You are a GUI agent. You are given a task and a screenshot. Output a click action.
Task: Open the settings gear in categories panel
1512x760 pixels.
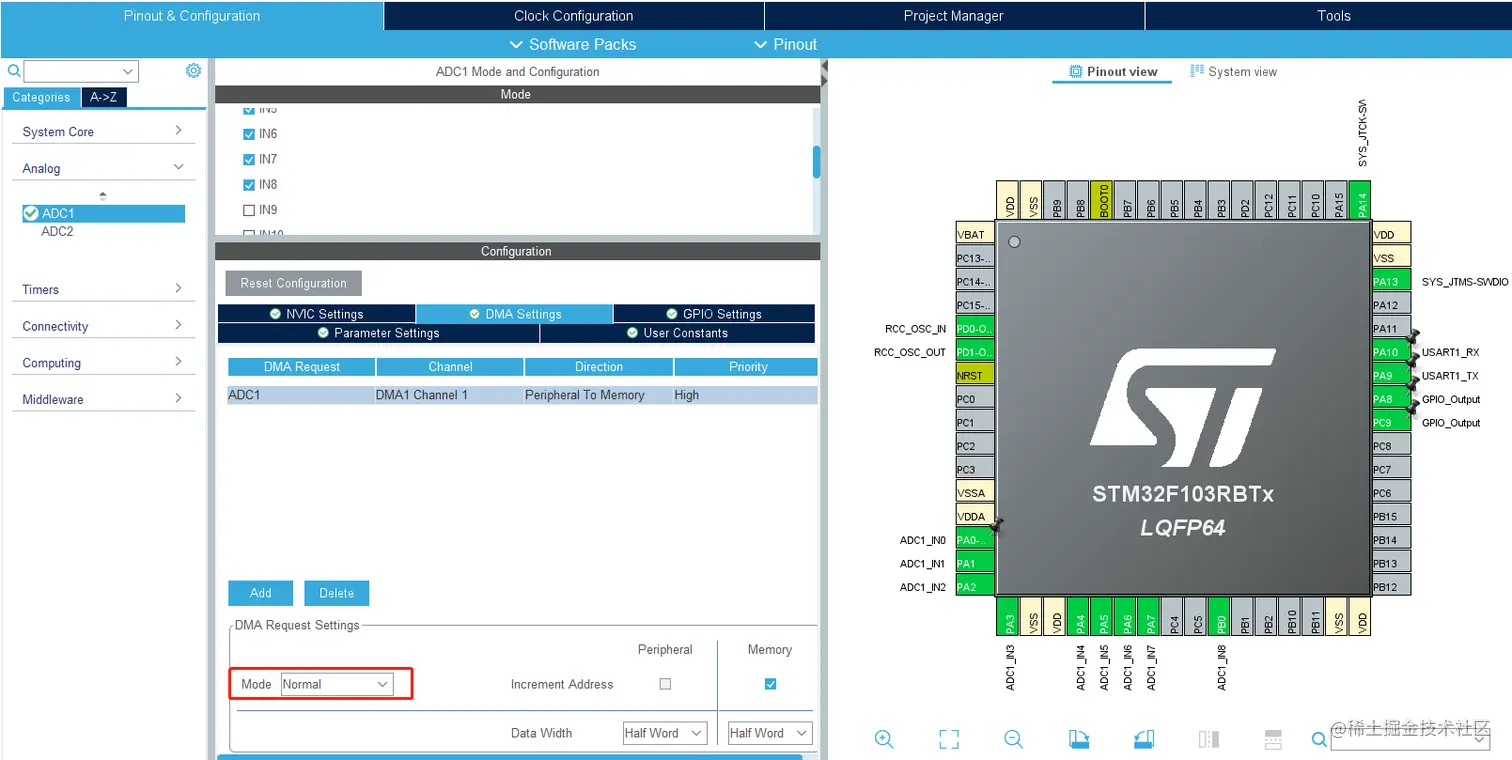point(193,71)
